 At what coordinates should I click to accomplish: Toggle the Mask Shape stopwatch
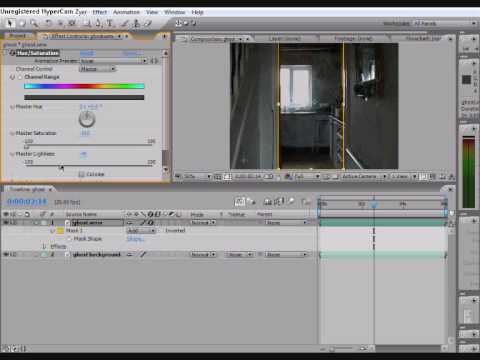tap(69, 238)
